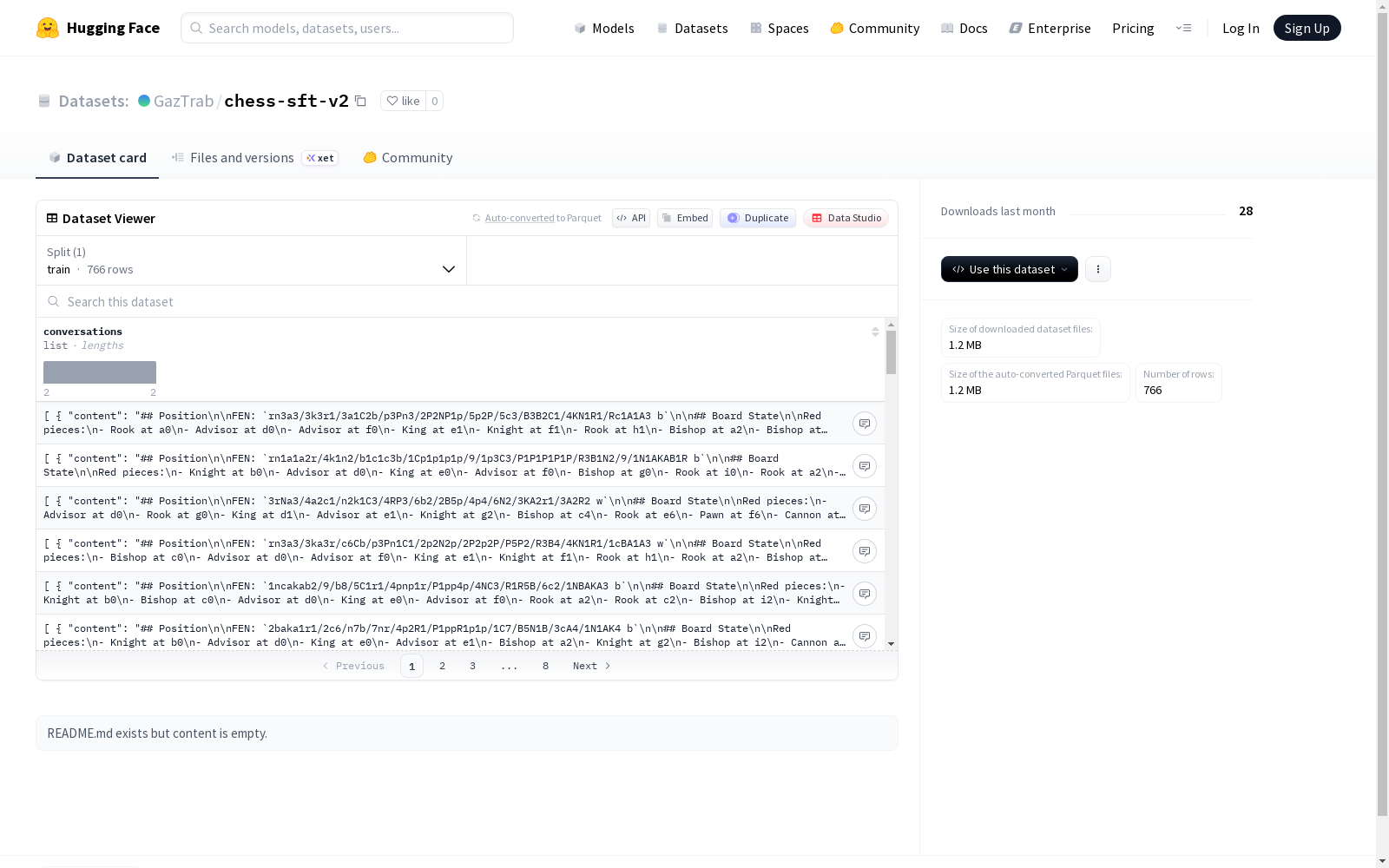
Task: Open conversation view for the rn1a1a2r row
Action: 865,466
